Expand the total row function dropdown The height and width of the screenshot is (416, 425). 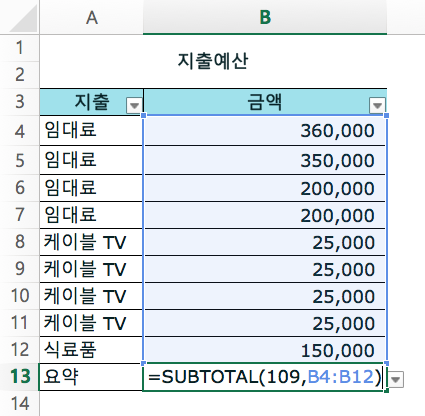click(396, 379)
